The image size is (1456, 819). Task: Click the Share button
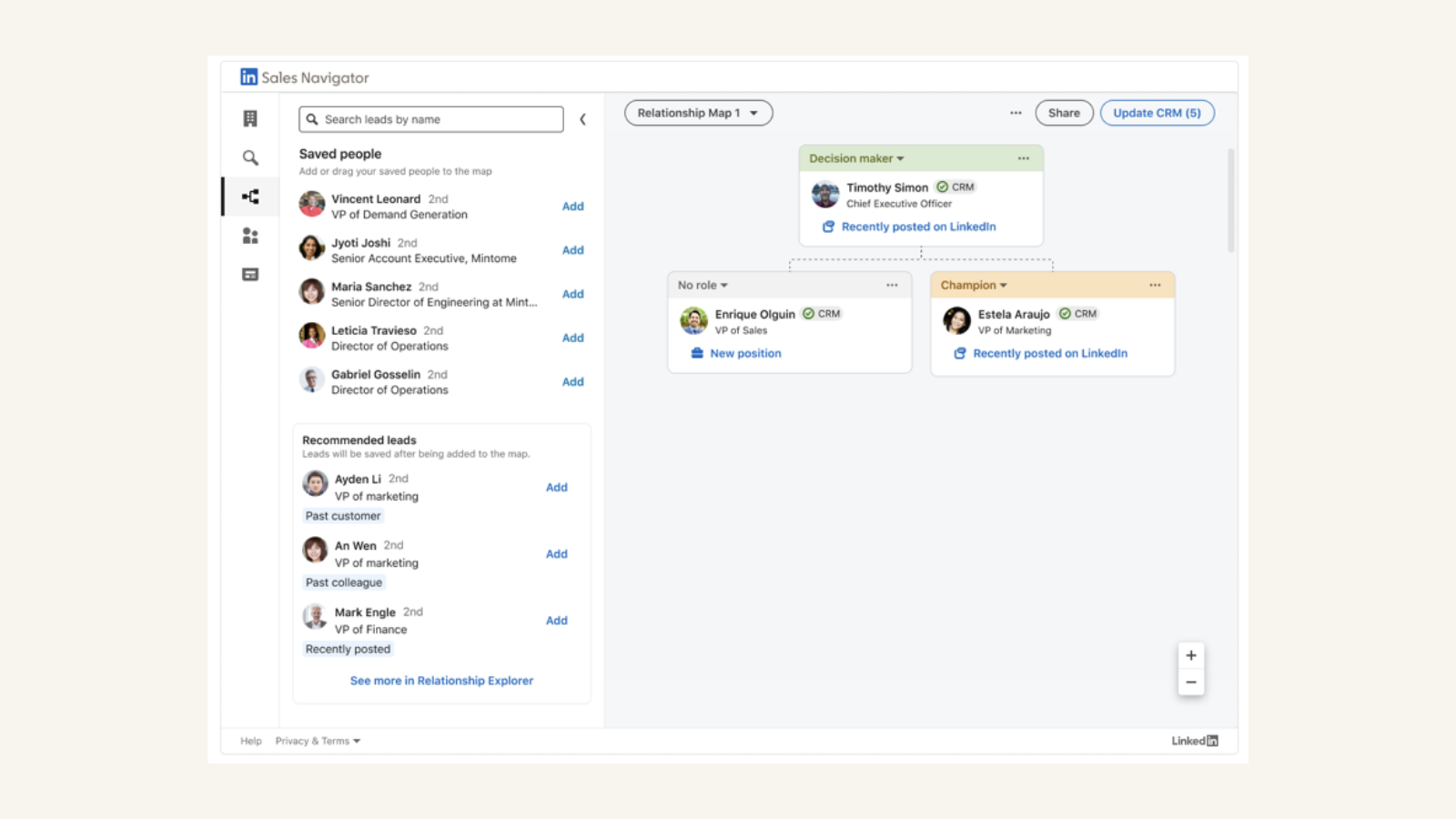click(1064, 112)
